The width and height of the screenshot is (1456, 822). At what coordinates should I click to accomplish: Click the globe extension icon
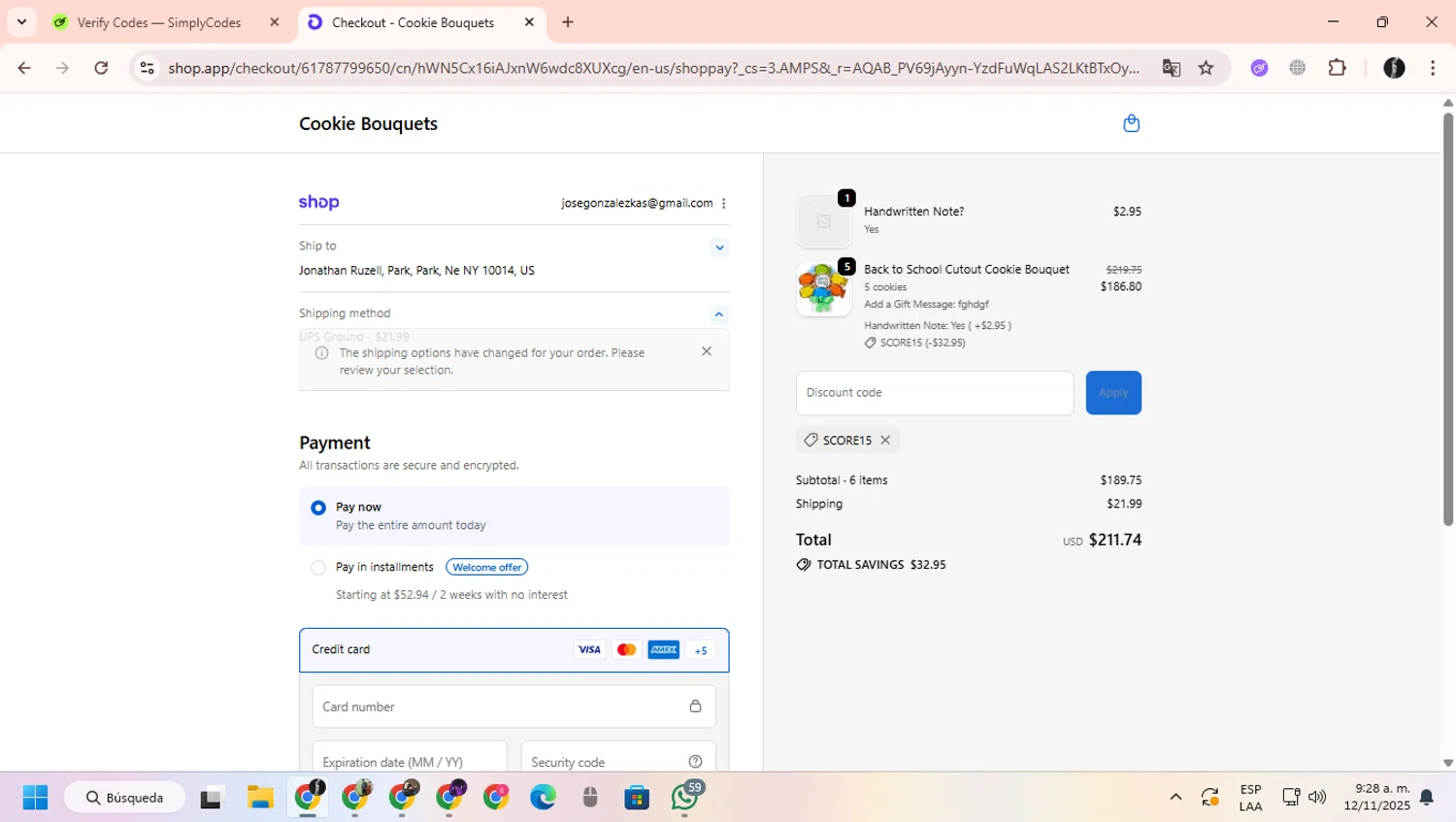[x=1298, y=68]
